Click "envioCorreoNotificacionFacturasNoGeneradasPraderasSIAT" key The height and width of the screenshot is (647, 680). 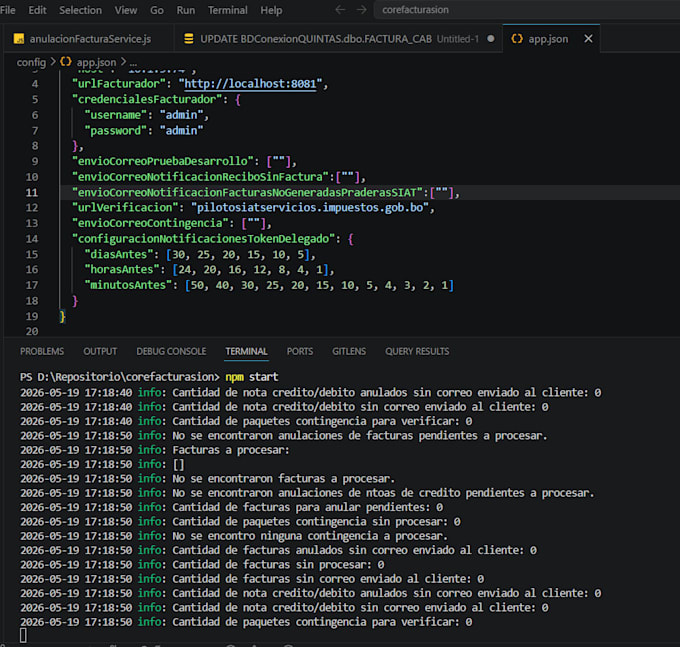click(x=247, y=193)
